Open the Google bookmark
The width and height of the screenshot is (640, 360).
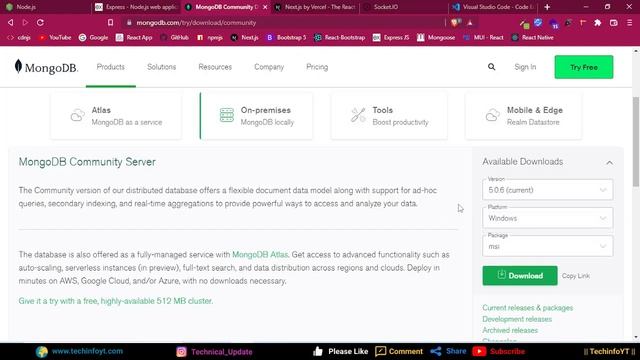(x=93, y=38)
